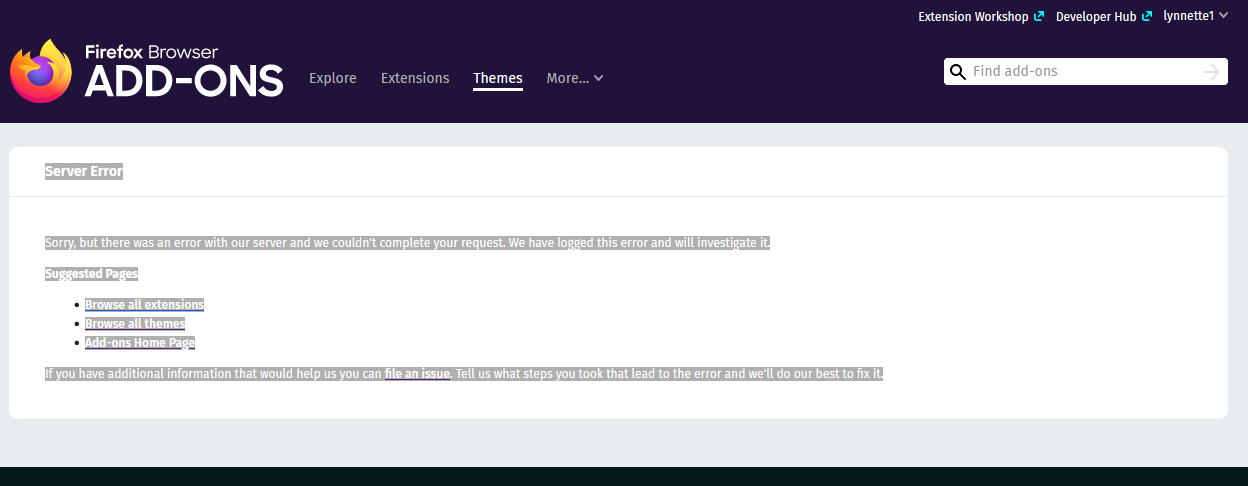This screenshot has height=486, width=1248.
Task: Open the Extensions section
Action: 415,78
